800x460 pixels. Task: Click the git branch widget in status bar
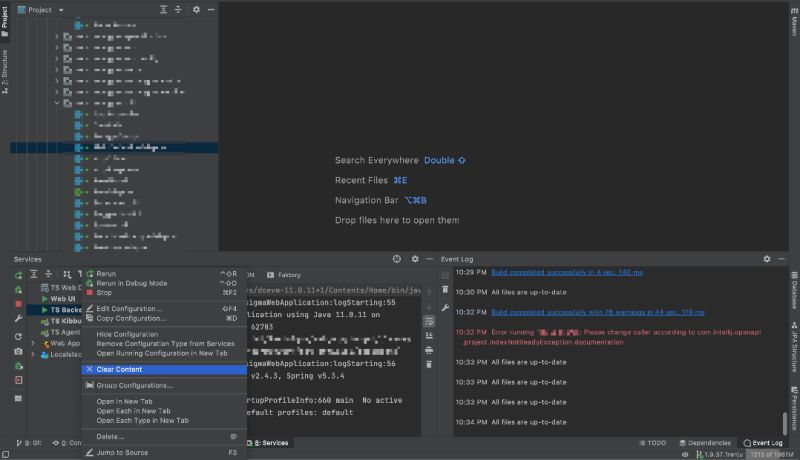[719, 454]
